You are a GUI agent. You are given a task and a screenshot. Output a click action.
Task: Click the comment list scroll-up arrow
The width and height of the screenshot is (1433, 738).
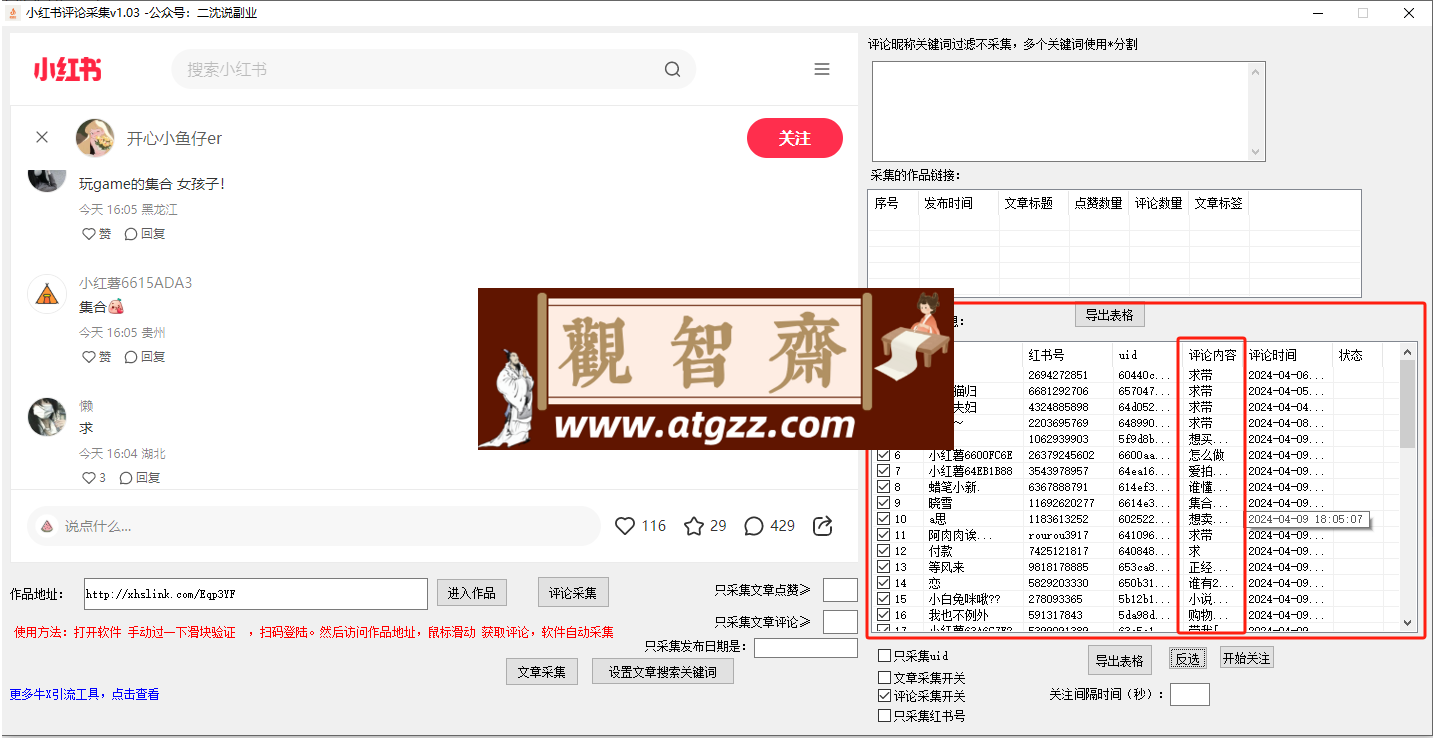coord(1408,352)
